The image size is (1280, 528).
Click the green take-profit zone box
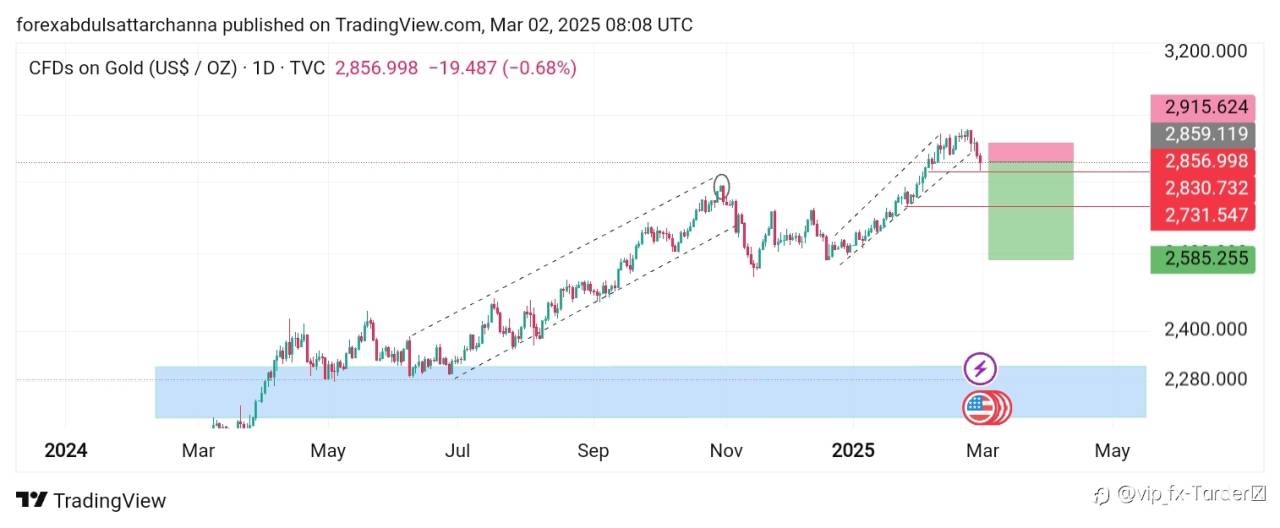click(x=1030, y=215)
